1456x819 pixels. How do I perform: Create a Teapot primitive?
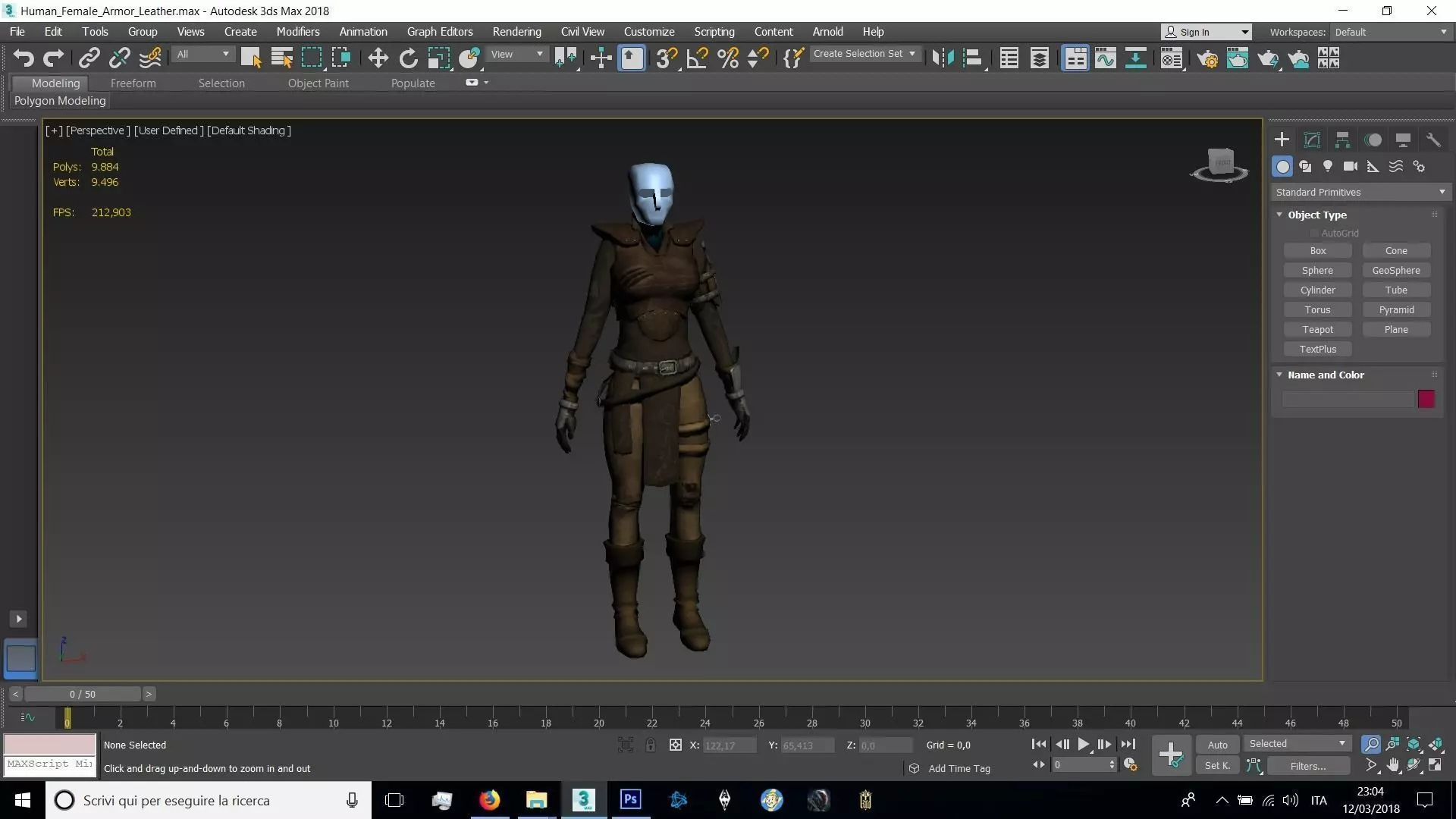[1317, 329]
